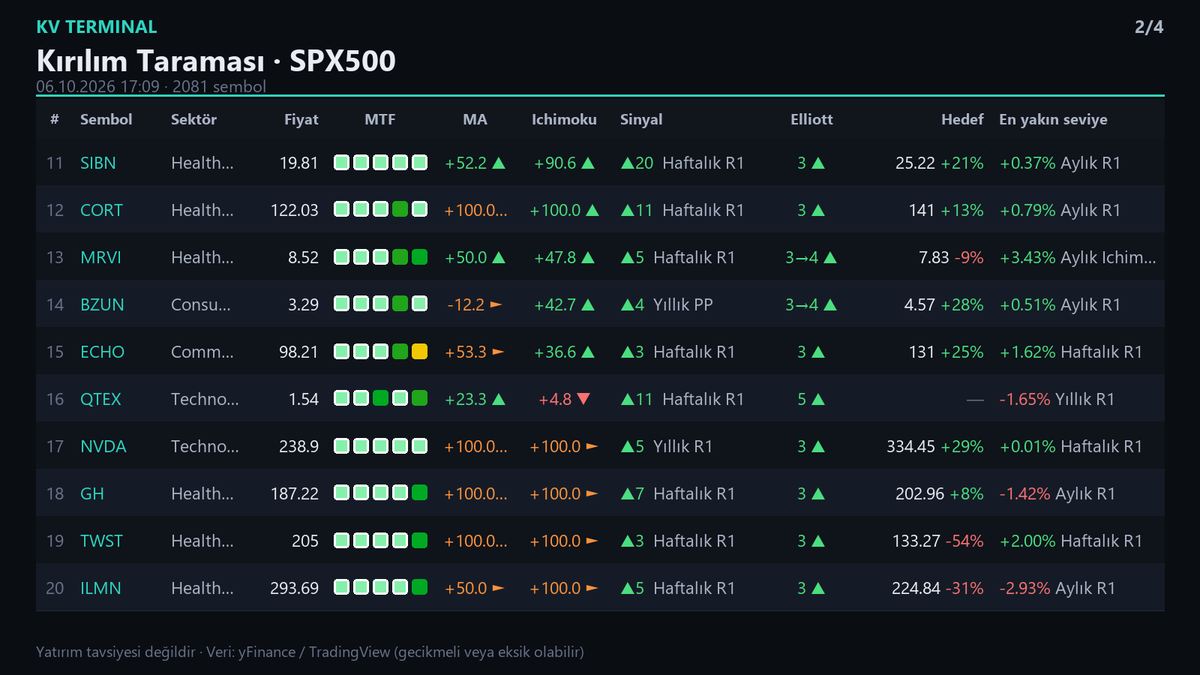Click +2.00% Haftalık R1 level
The image size is (1200, 675).
coord(1071,541)
